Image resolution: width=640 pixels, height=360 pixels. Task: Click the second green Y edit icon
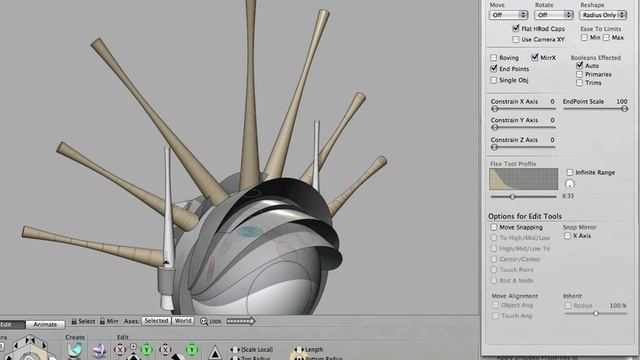coord(192,350)
